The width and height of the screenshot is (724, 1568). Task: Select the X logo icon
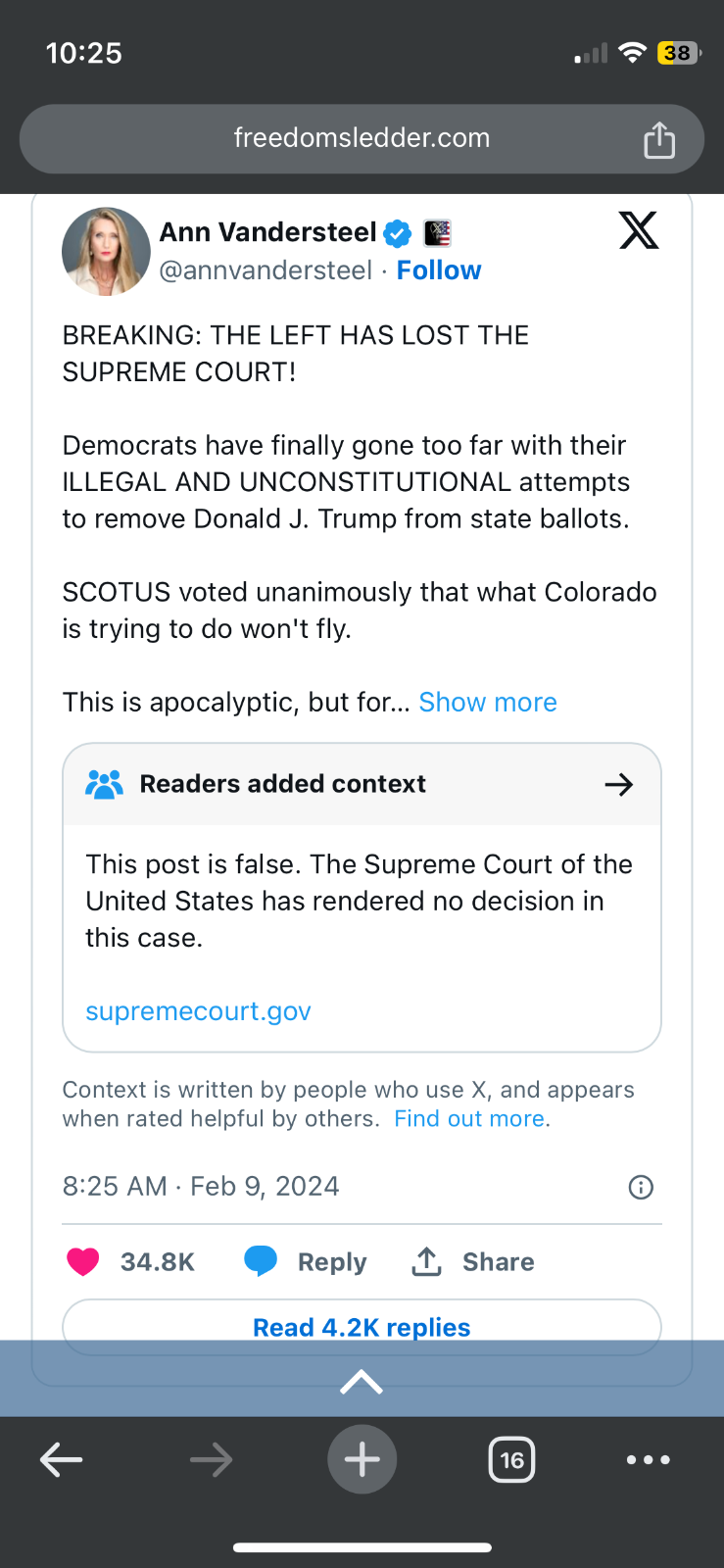(639, 230)
